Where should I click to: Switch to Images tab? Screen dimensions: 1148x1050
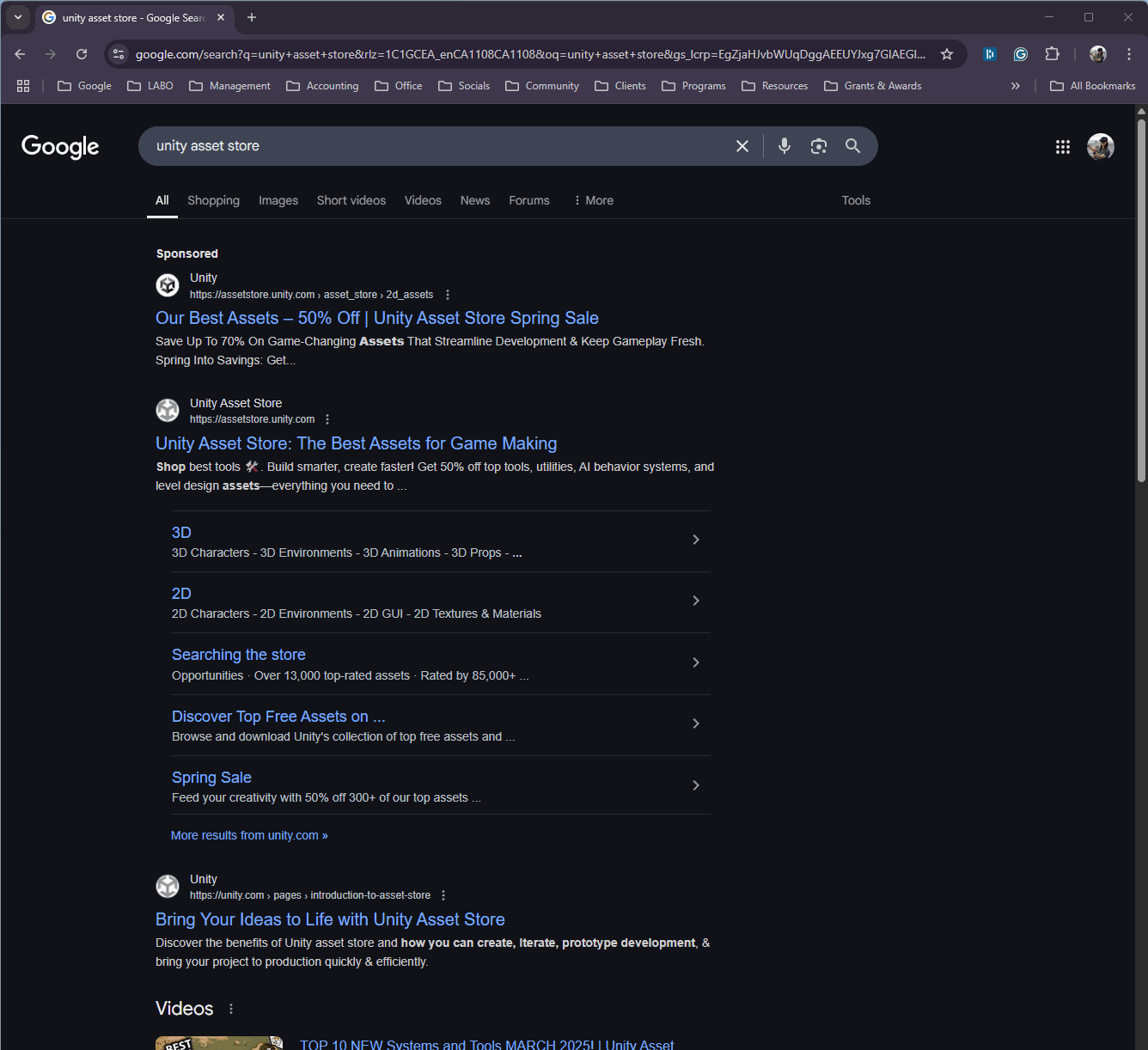click(278, 200)
